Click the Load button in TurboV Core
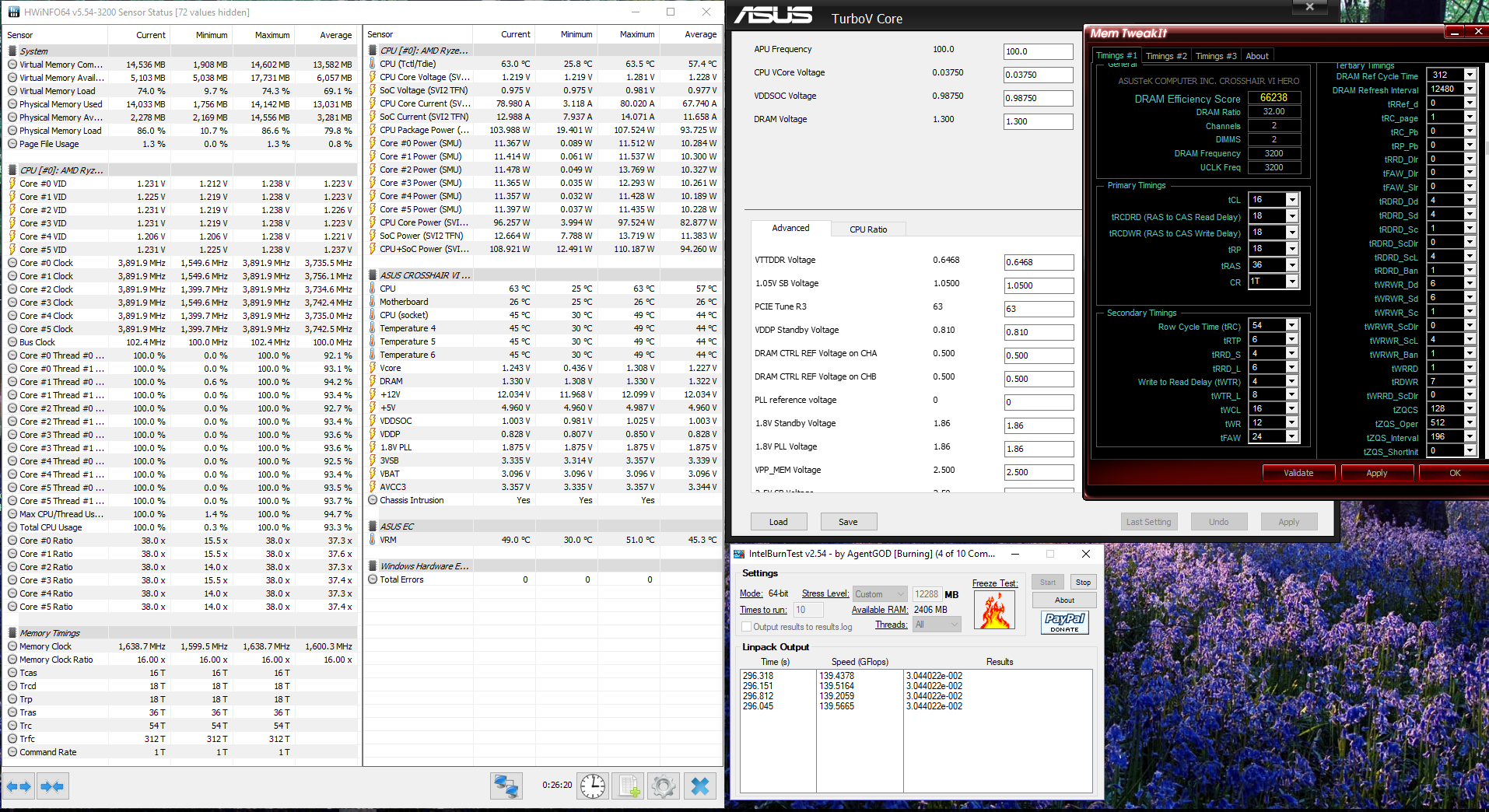 pyautogui.click(x=779, y=522)
